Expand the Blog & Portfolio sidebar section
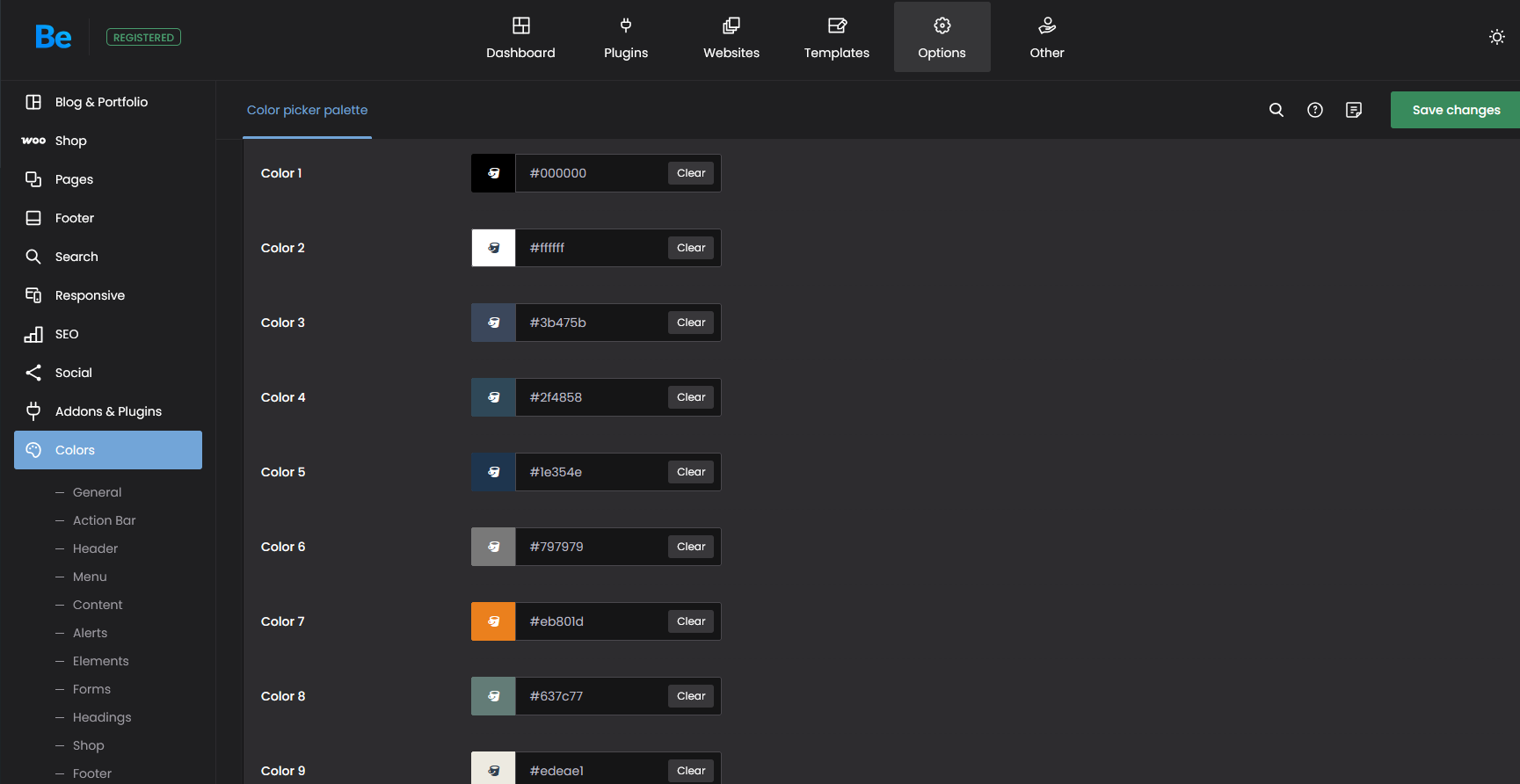 point(101,102)
